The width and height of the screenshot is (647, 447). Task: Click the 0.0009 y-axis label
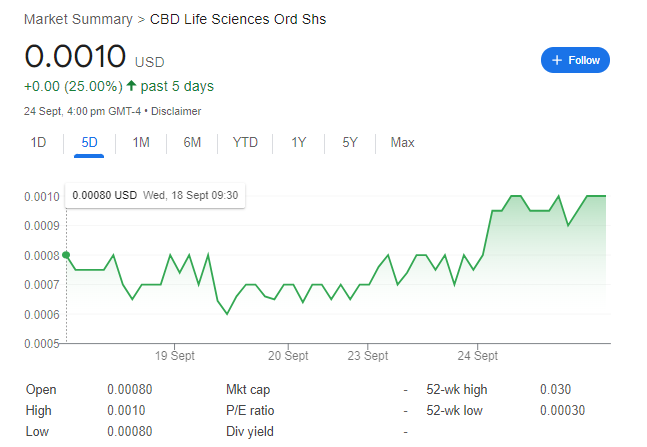[42, 226]
